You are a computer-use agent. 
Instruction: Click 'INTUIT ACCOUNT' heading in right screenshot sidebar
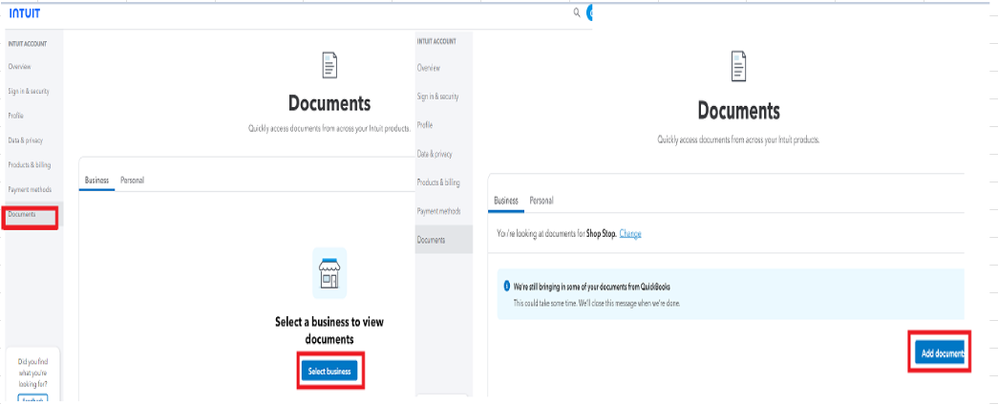point(437,41)
